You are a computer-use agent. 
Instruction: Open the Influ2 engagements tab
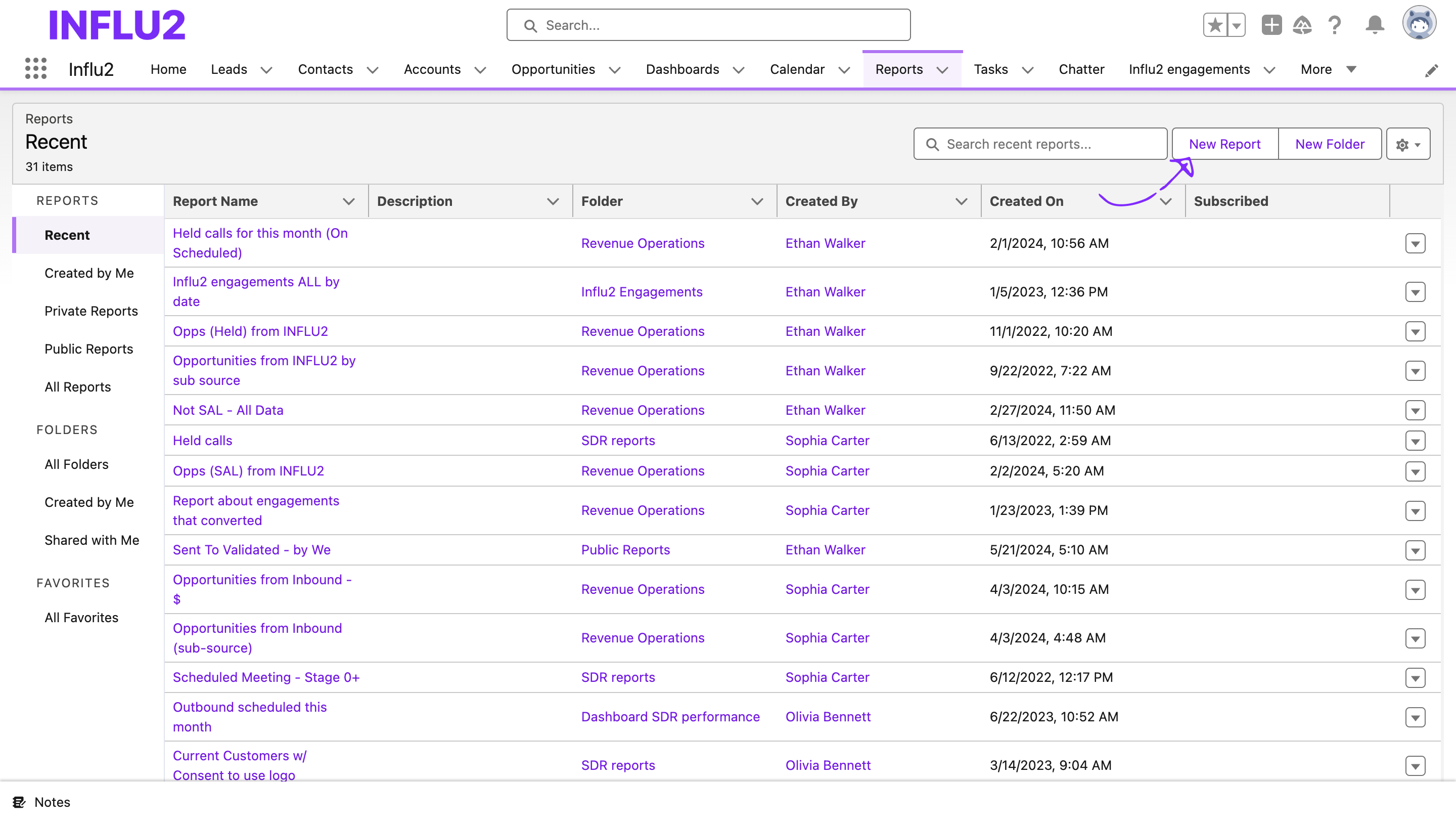(1189, 70)
